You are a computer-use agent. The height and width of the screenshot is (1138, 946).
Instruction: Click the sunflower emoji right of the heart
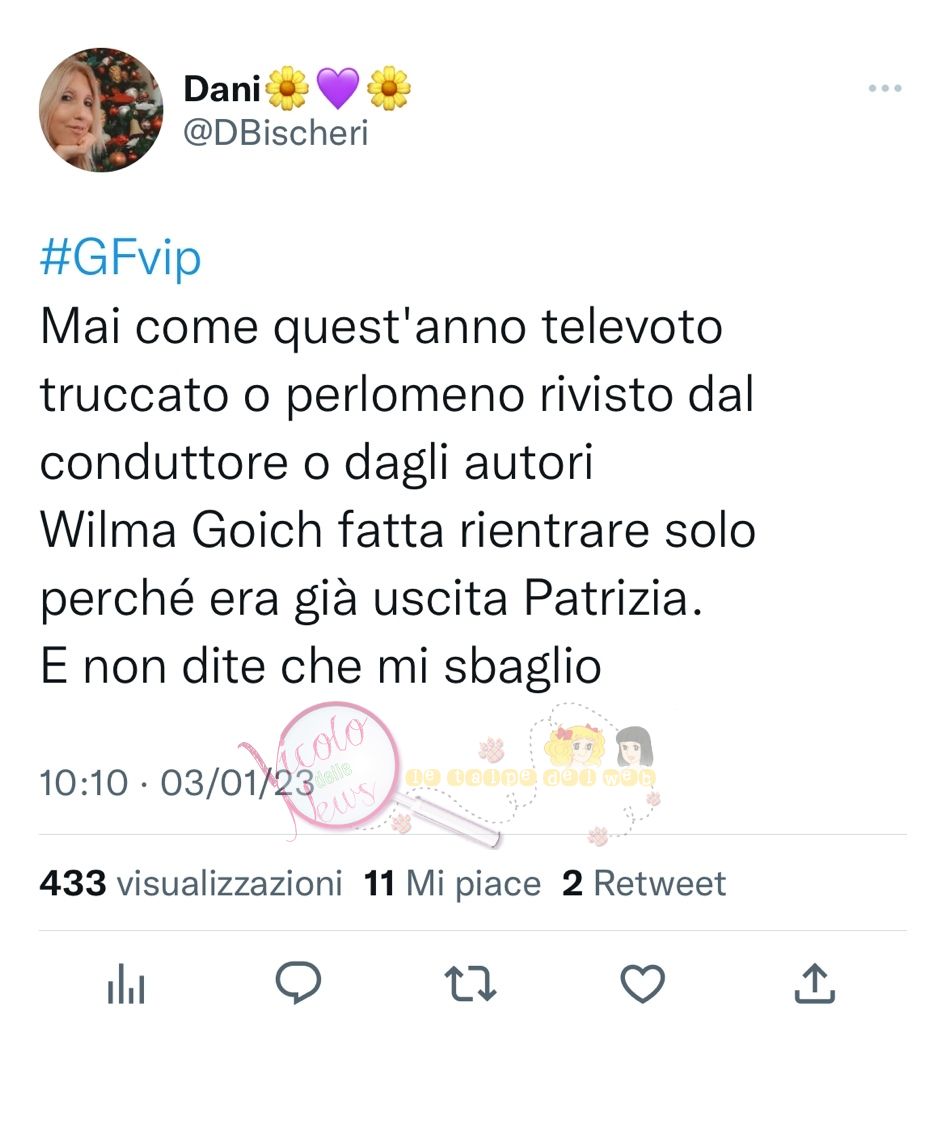[389, 89]
